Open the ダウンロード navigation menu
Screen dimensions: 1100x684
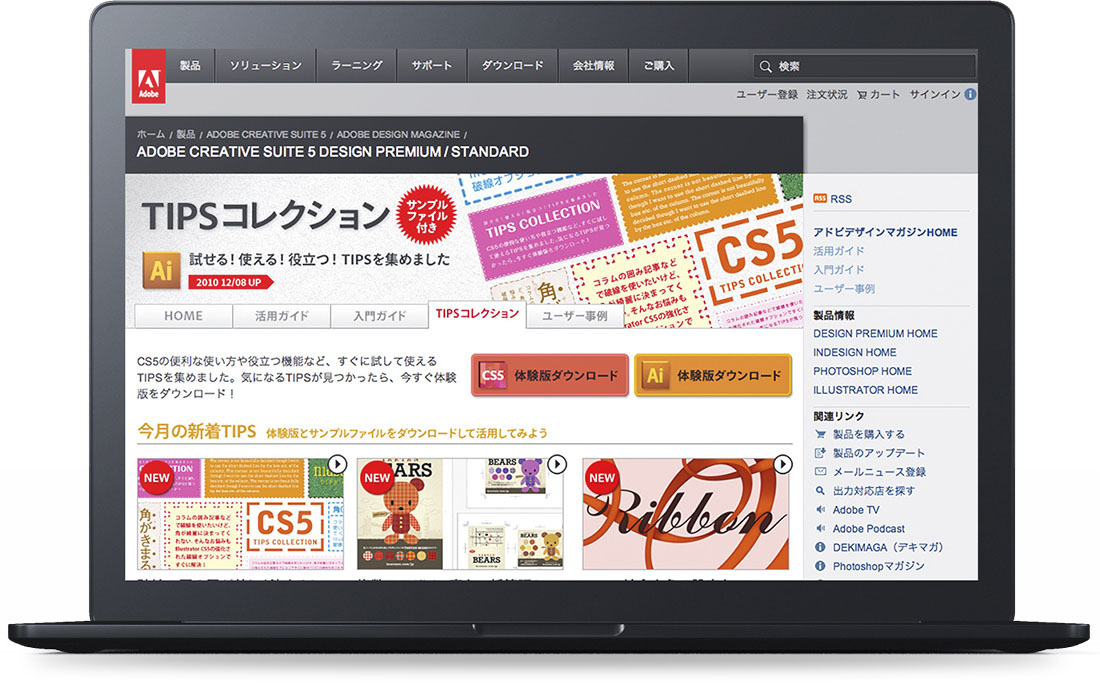point(512,66)
